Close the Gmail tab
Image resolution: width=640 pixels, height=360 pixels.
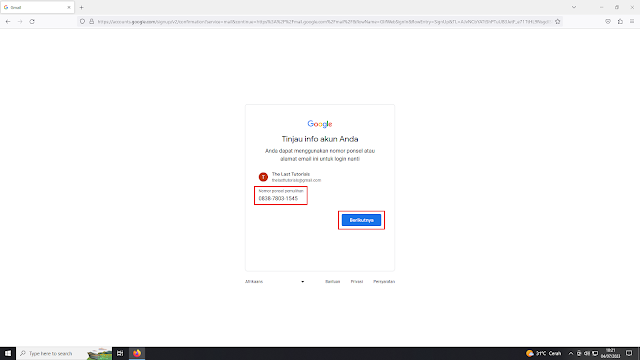coord(69,7)
